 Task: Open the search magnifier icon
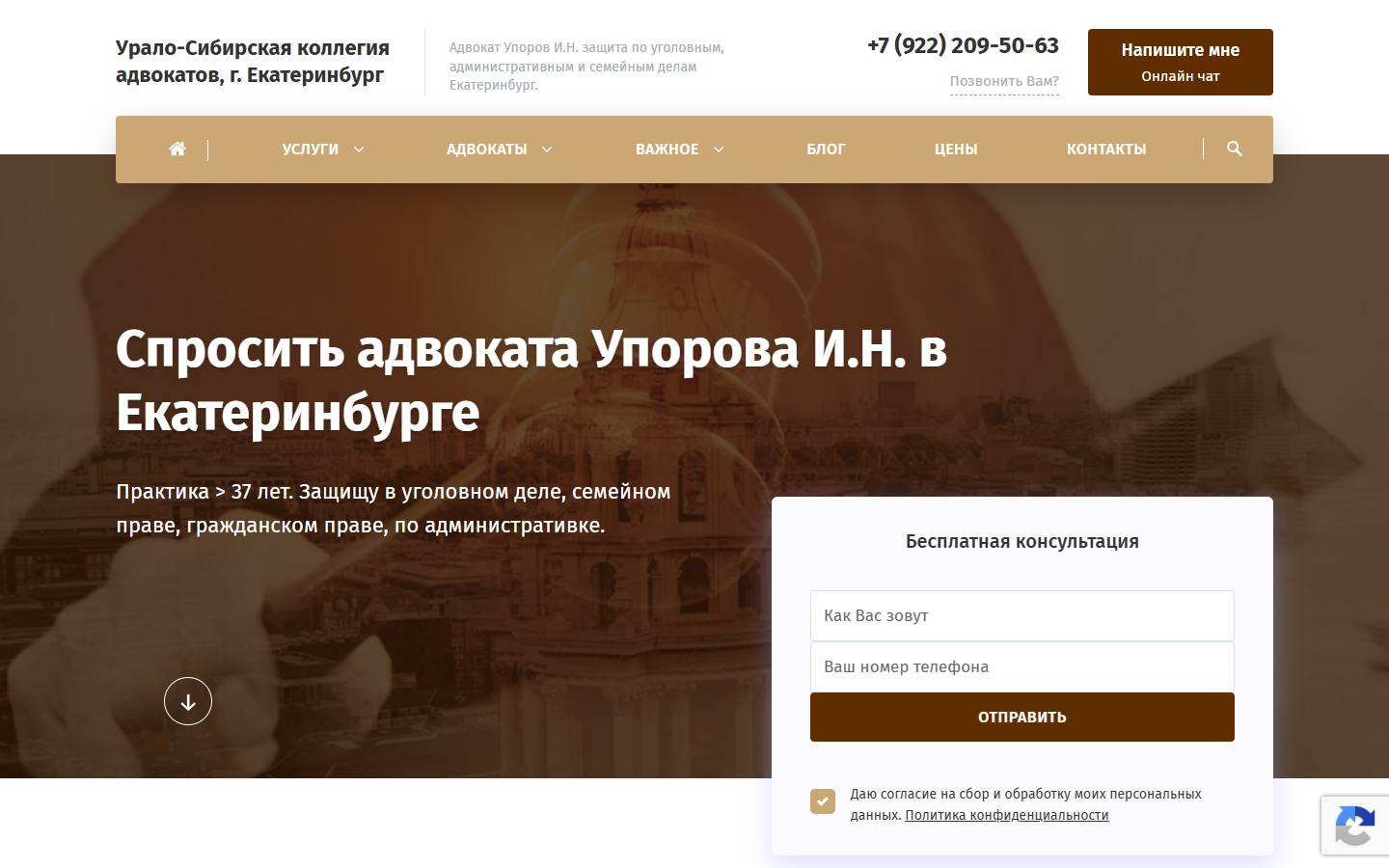pyautogui.click(x=1234, y=149)
